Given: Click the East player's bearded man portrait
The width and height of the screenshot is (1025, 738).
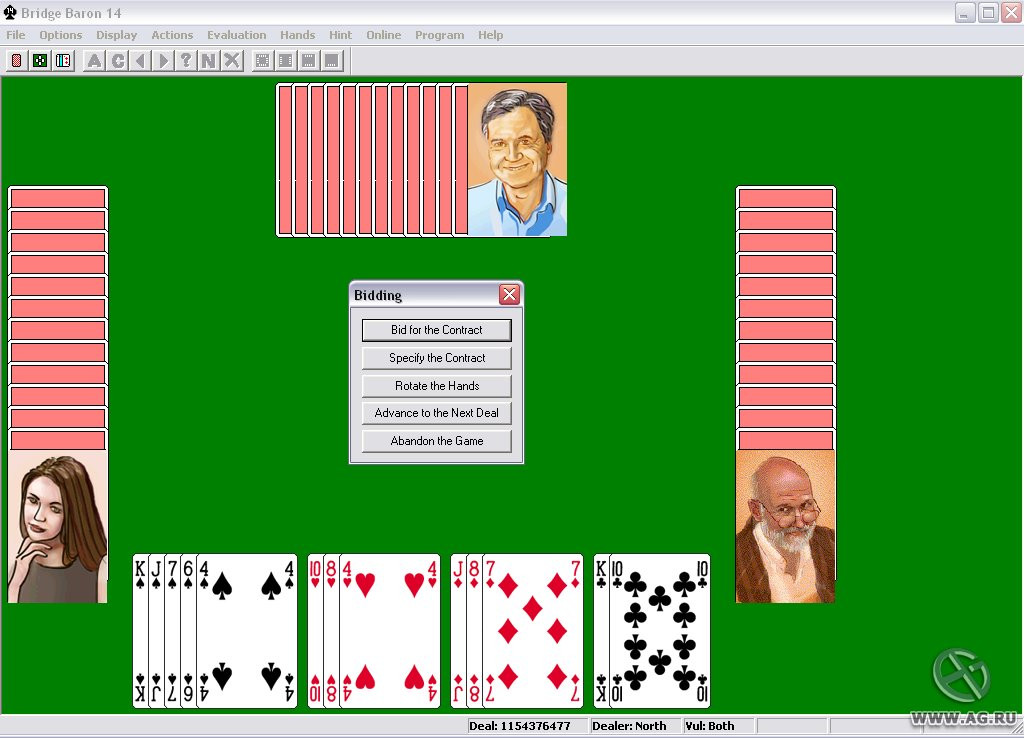Looking at the screenshot, I should tap(786, 526).
